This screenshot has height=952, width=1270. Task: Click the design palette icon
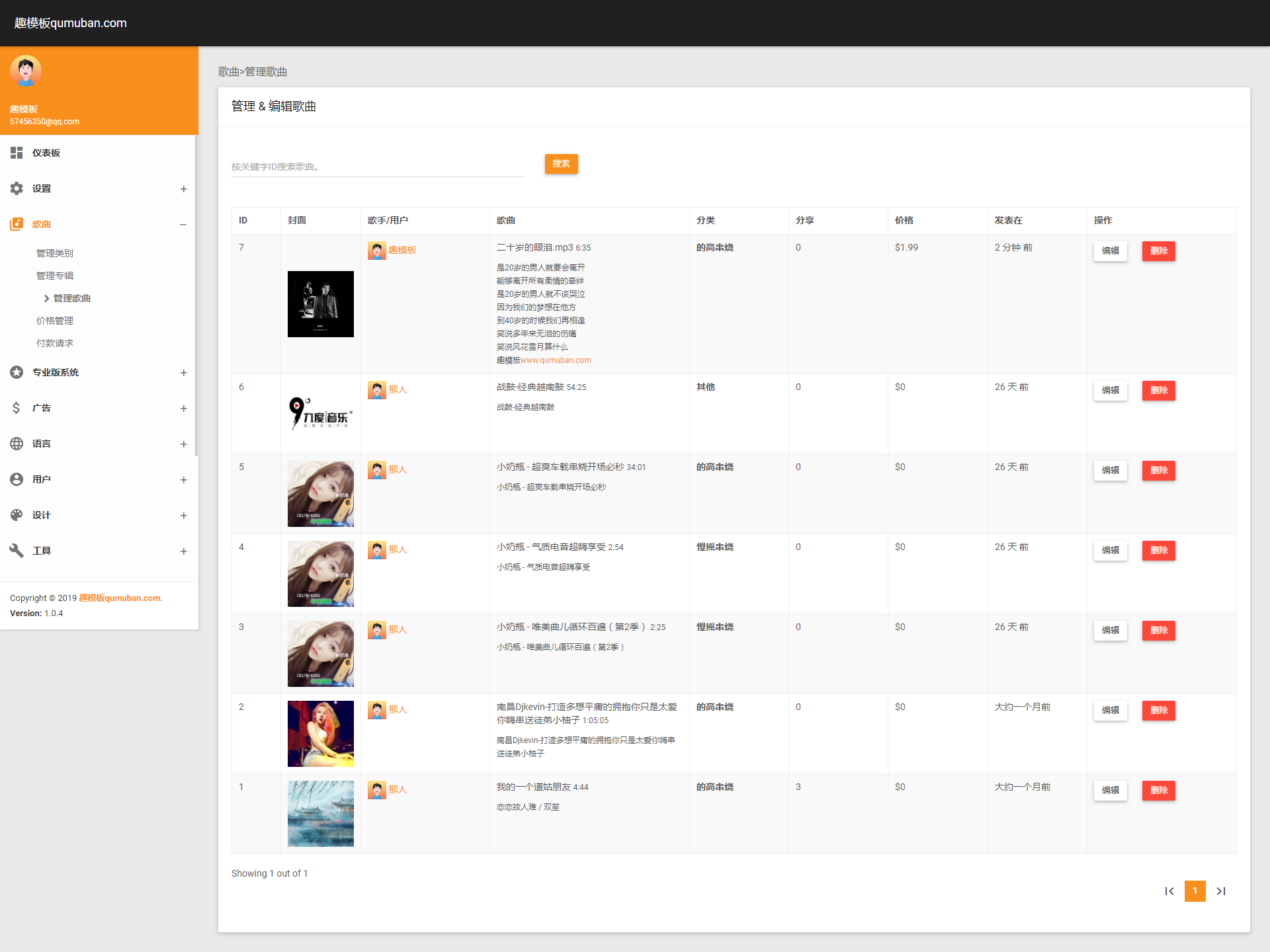point(17,515)
